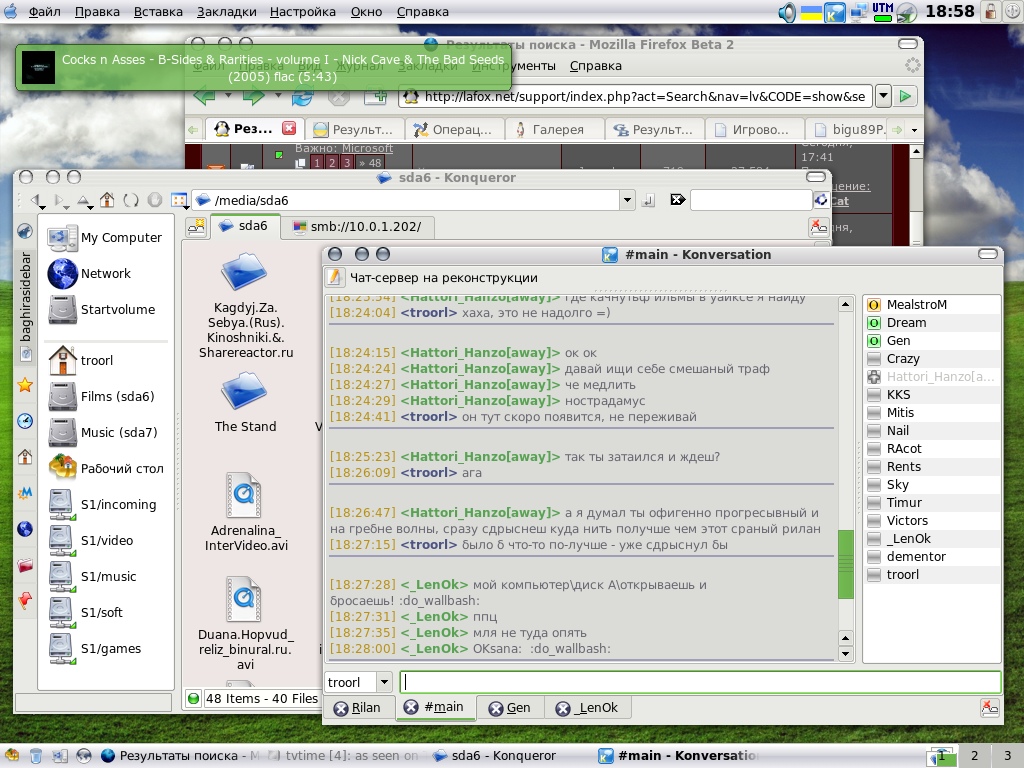Select the Игрово... tab in Firefox
Image resolution: width=1024 pixels, height=768 pixels.
tap(753, 129)
